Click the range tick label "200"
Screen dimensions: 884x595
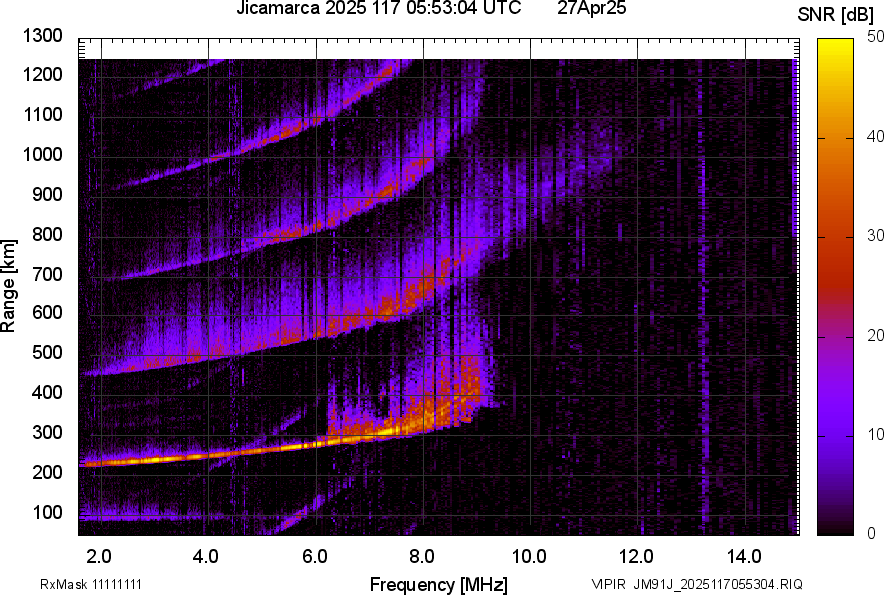pos(47,472)
